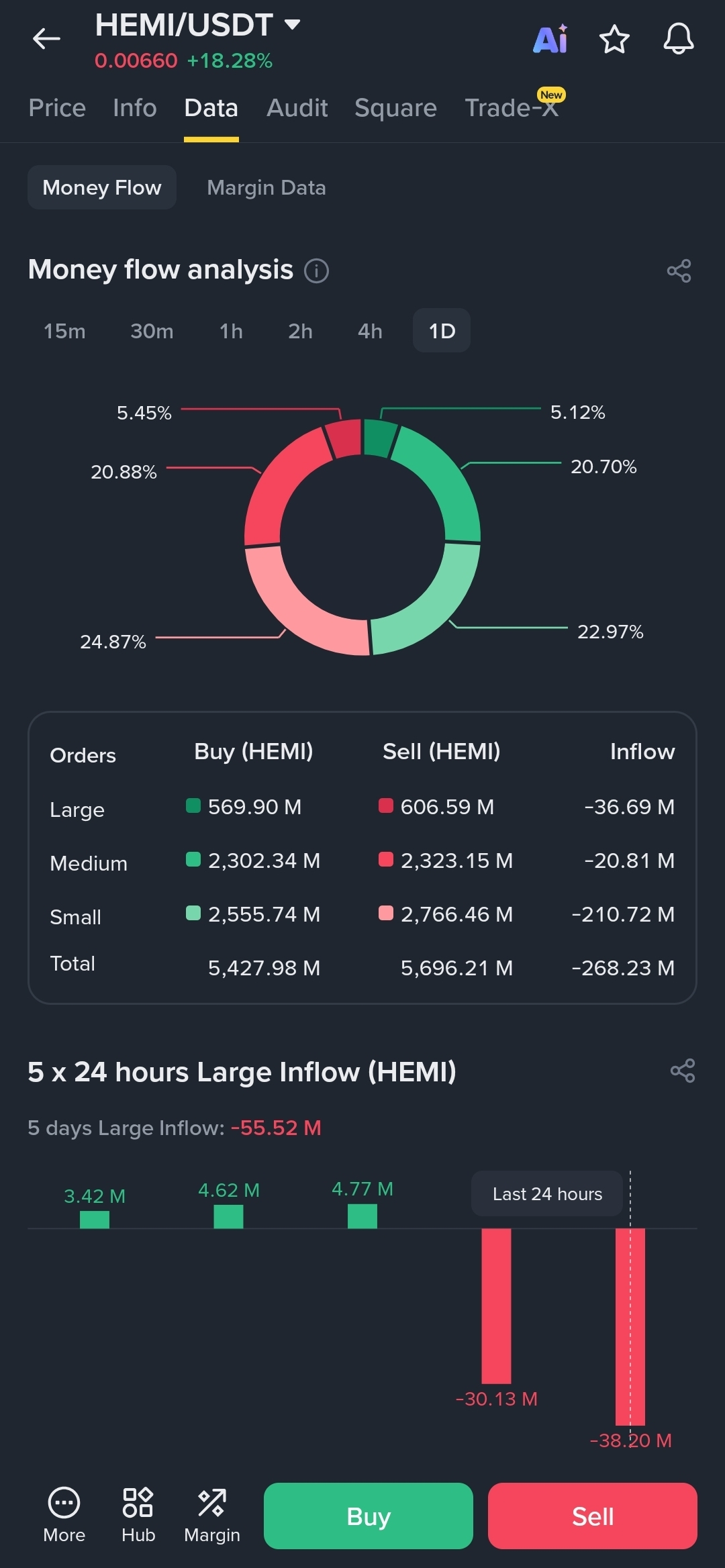
Task: Tap the Small buy value 2,555.74 M
Action: 264,914
